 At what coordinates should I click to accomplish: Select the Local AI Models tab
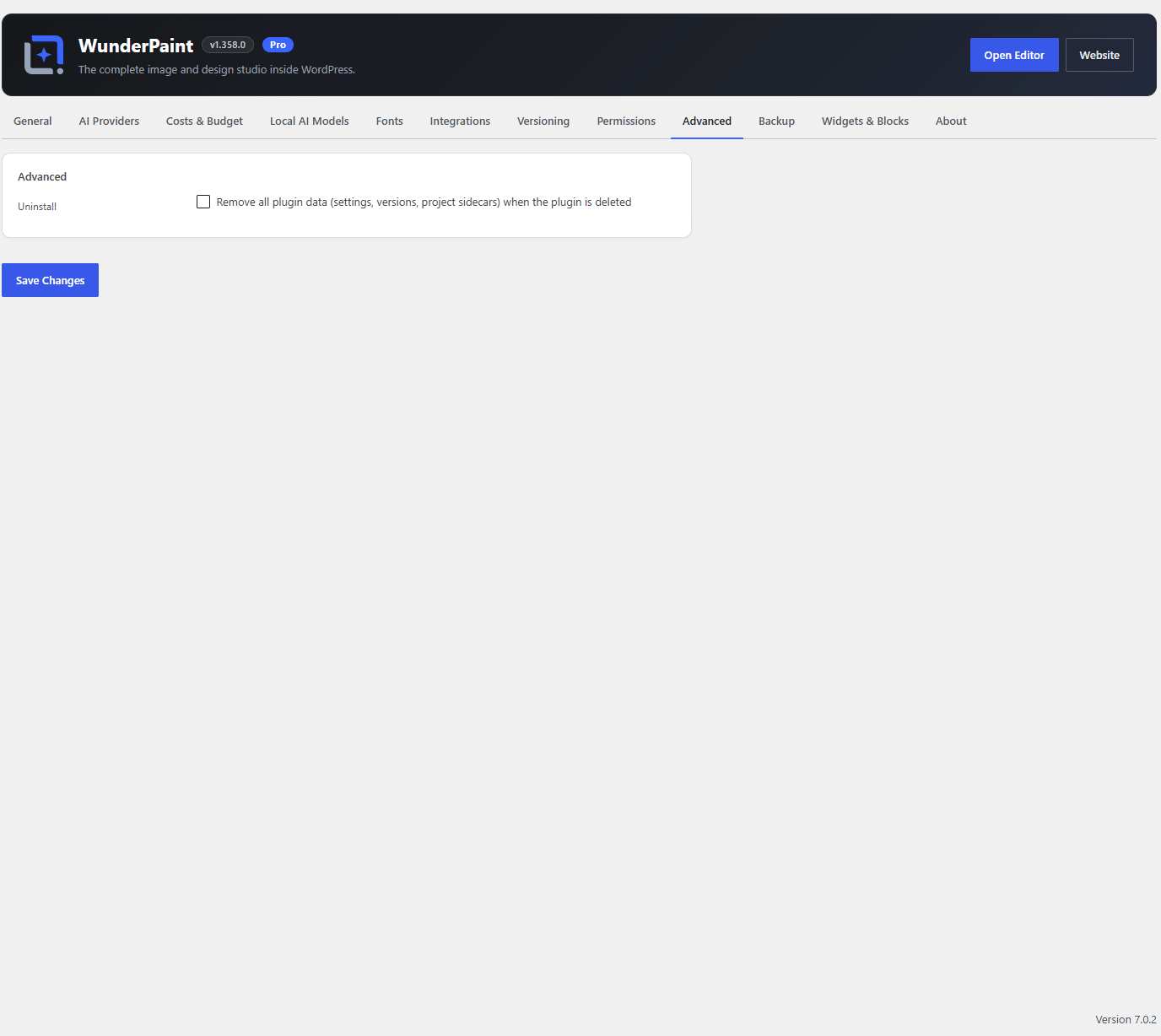click(x=310, y=121)
